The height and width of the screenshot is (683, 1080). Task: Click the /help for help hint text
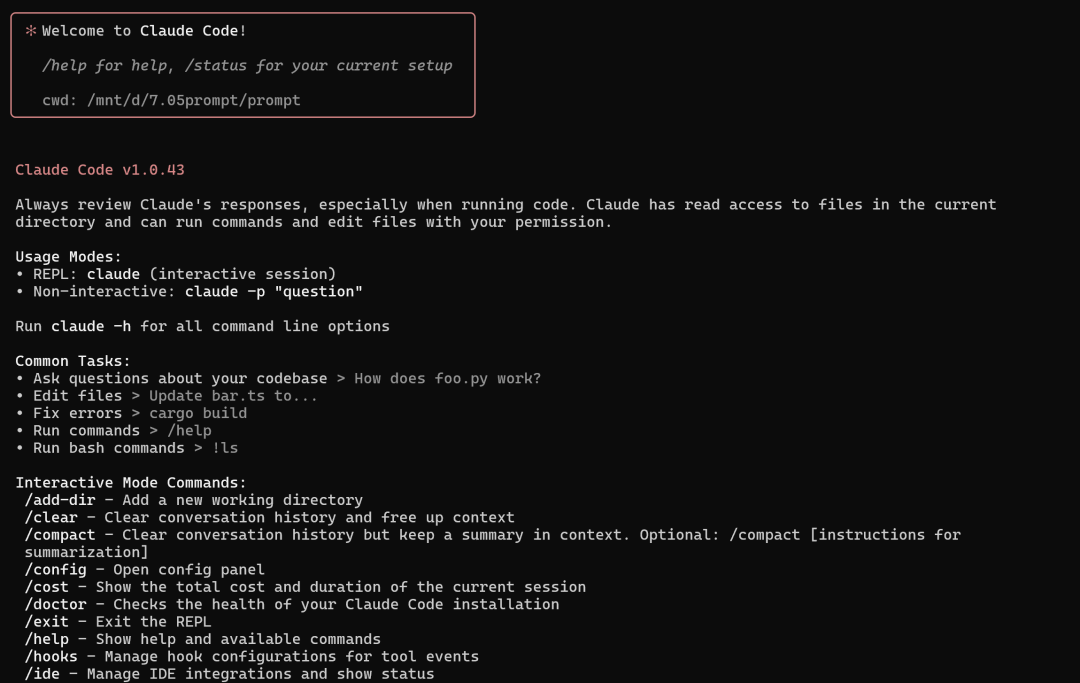click(x=247, y=65)
